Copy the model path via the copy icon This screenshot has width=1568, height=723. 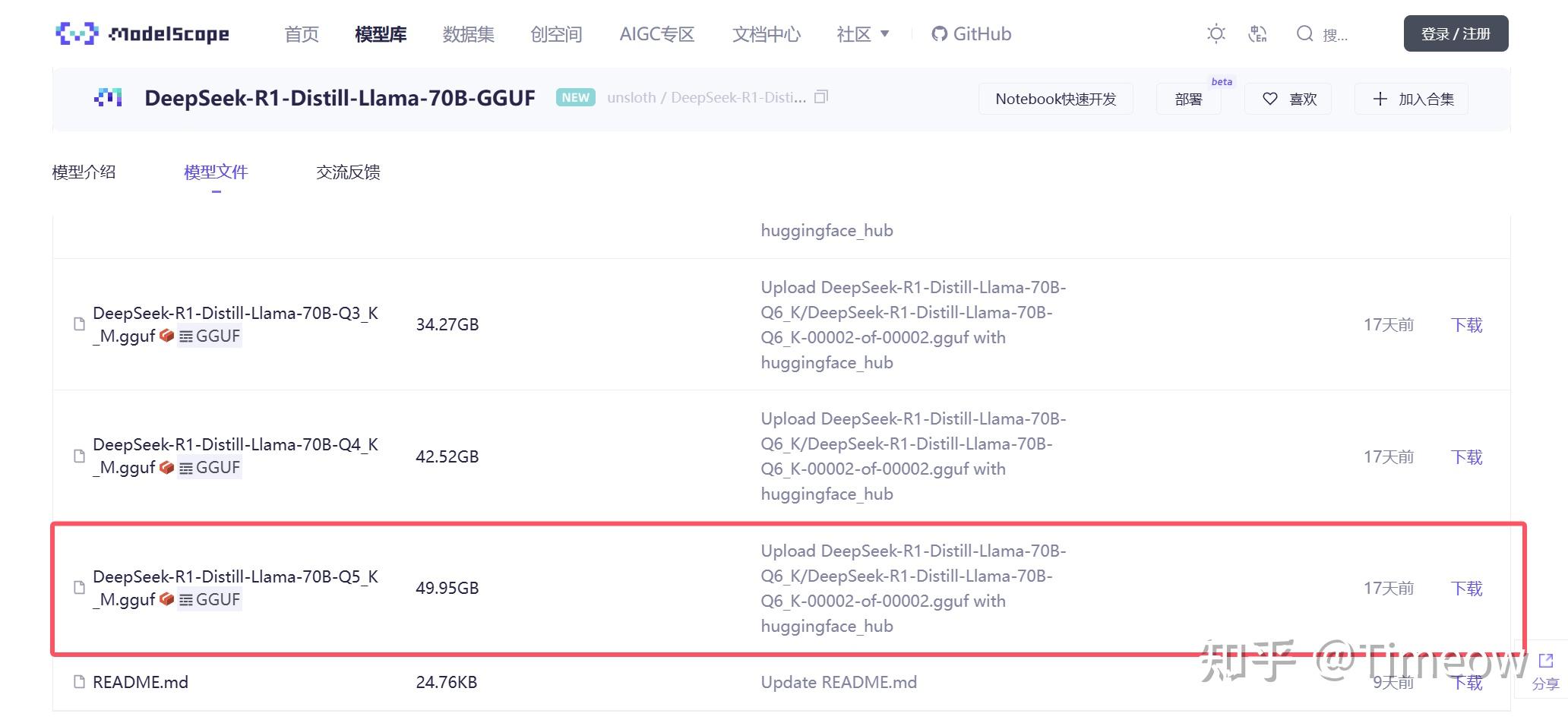click(821, 97)
